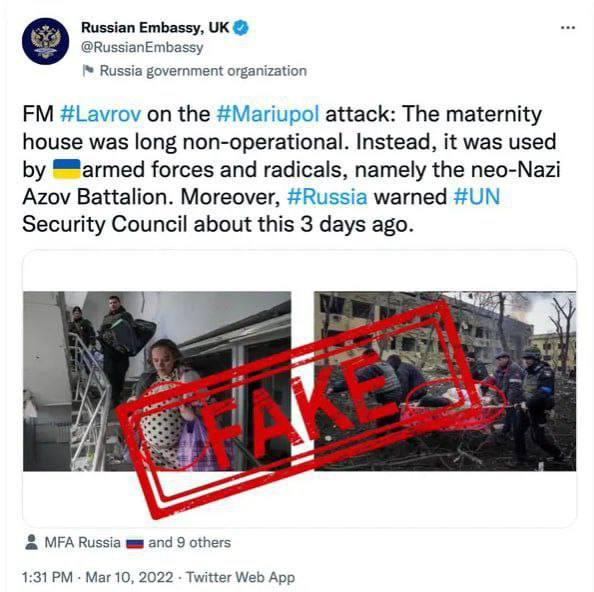Open the left photo of woman on stairs

click(157, 381)
